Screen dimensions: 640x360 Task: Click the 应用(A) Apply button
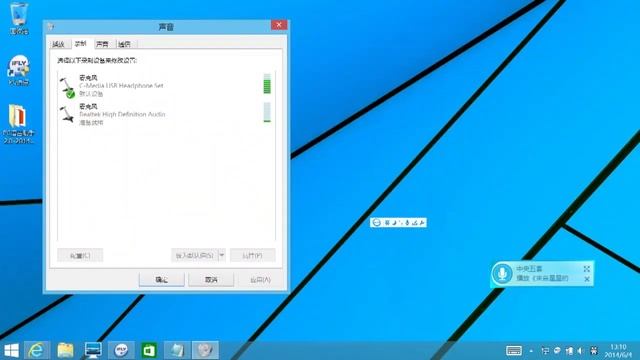click(260, 280)
